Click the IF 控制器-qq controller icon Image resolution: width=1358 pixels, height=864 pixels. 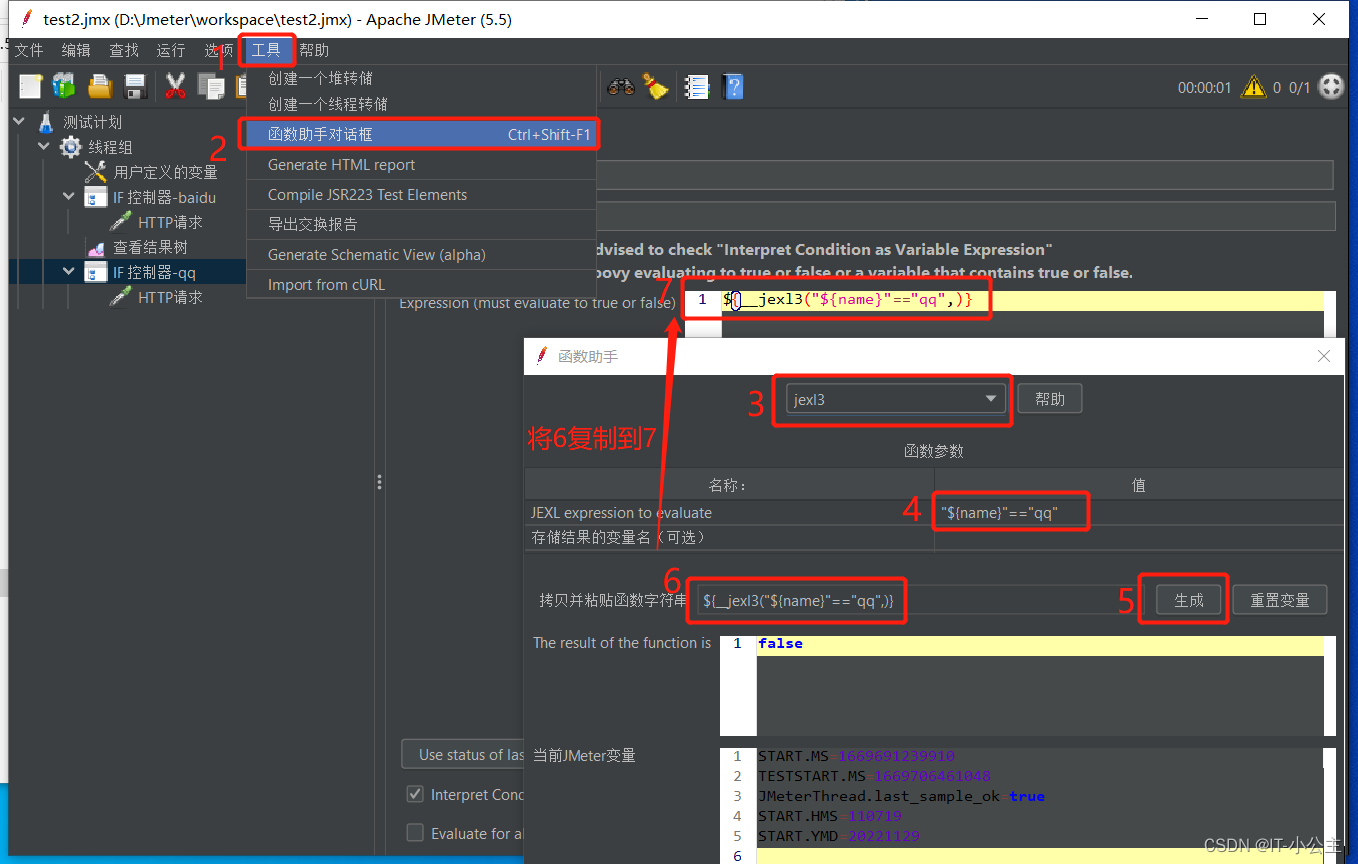(96, 272)
